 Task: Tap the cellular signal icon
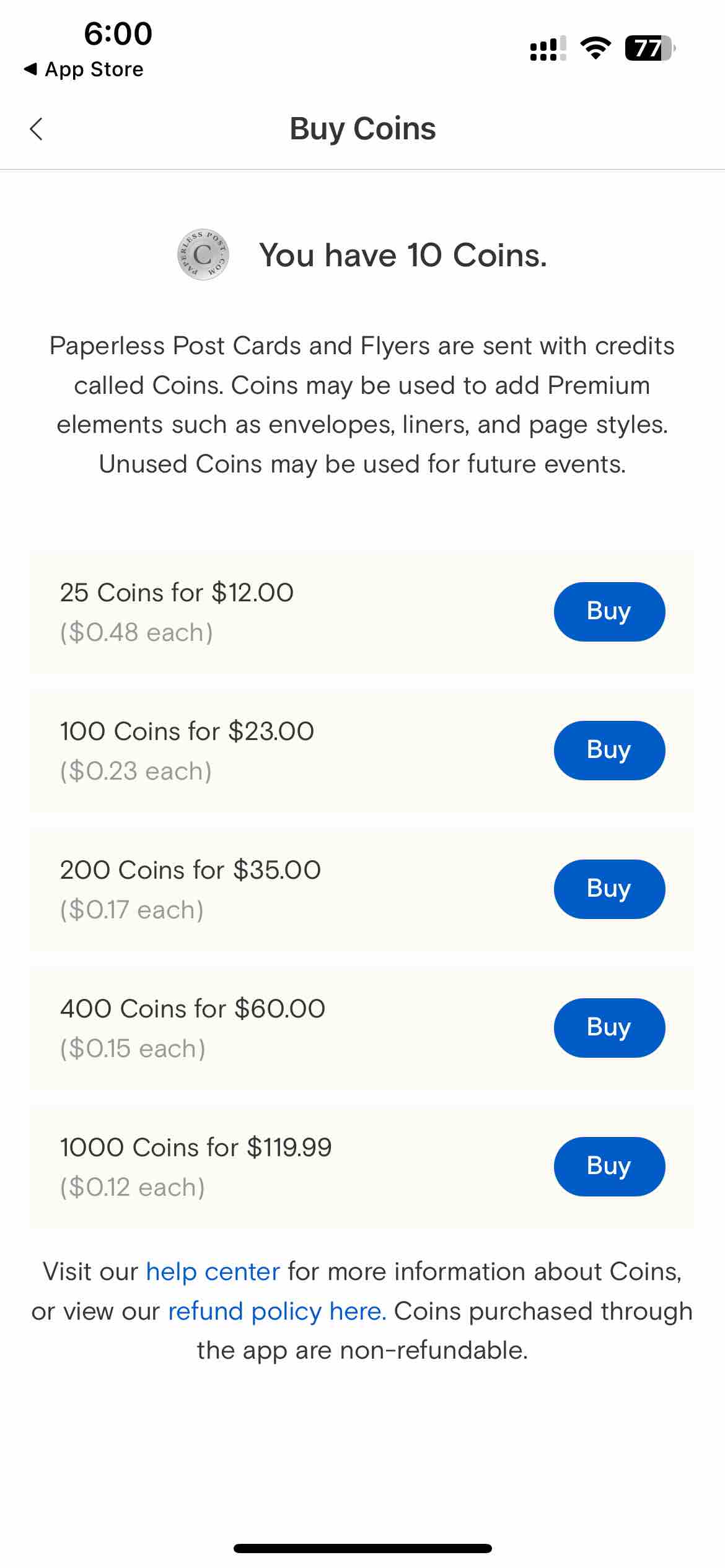pos(548,48)
